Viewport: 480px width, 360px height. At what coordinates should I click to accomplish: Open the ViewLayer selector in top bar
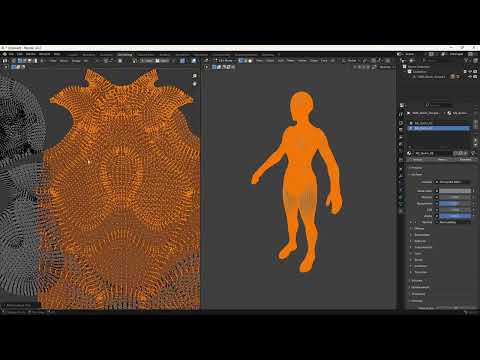click(x=457, y=54)
